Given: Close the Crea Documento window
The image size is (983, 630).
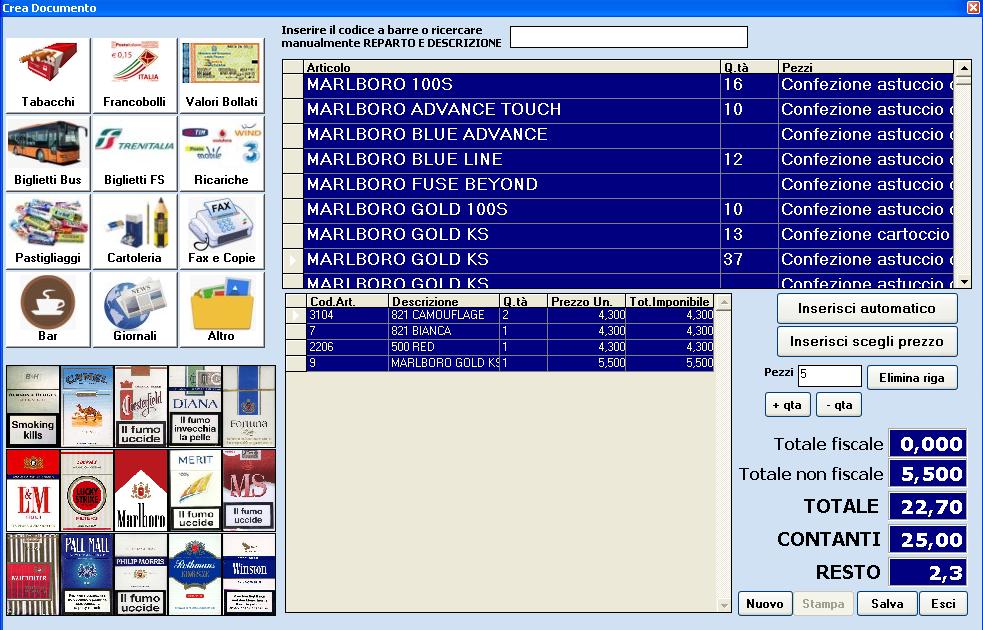Looking at the screenshot, I should click(x=974, y=8).
